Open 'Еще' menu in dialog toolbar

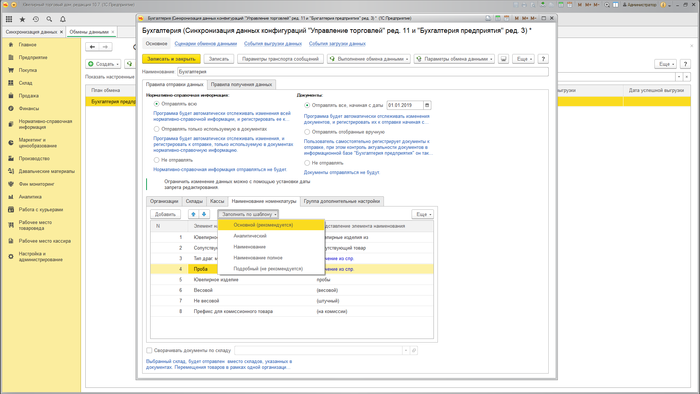(x=523, y=59)
